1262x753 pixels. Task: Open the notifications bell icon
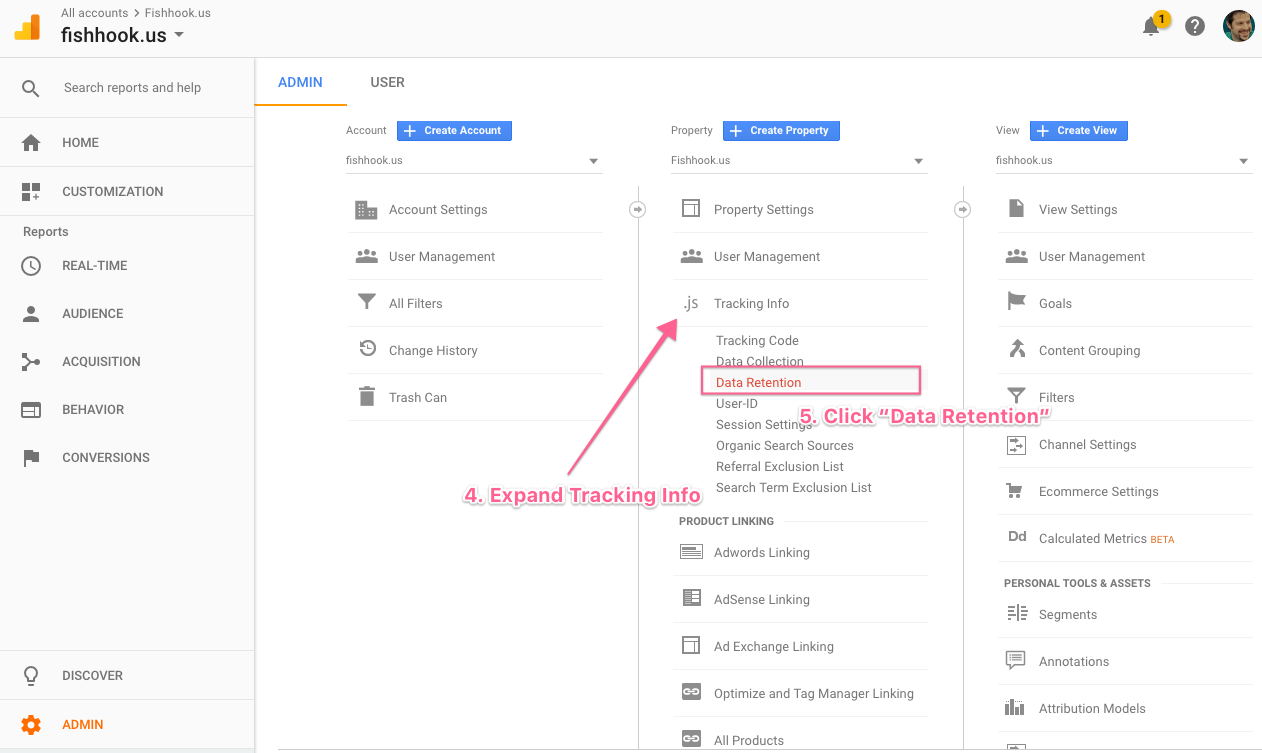click(1153, 25)
